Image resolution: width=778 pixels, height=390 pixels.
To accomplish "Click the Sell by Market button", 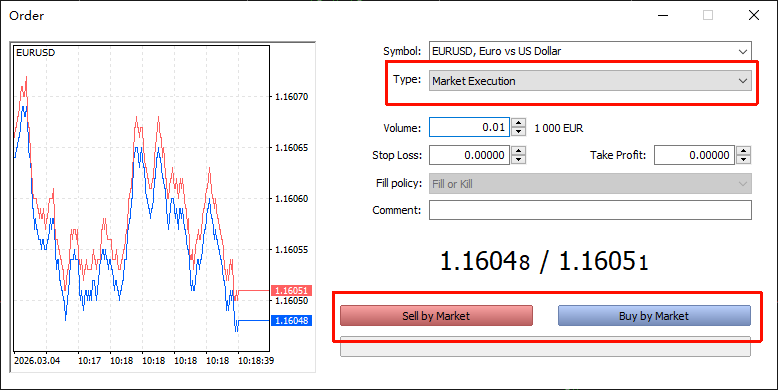I will click(436, 316).
